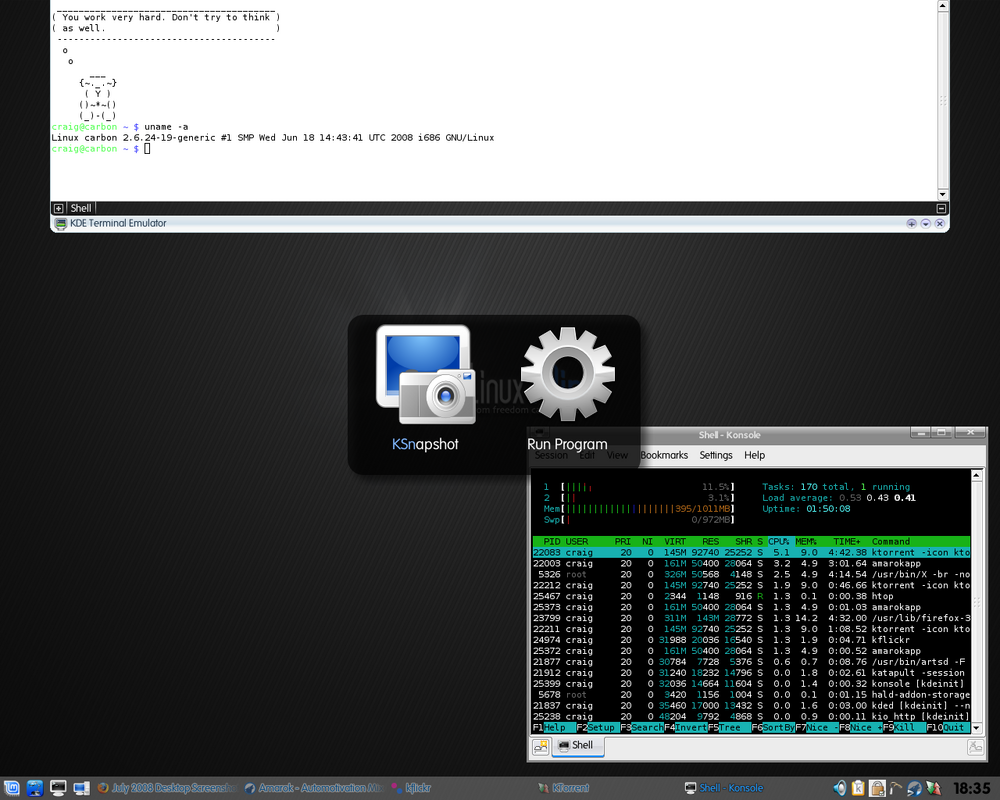Screen dimensions: 1000x800
Task: Open the Bookmarks menu in Konsole
Action: (x=664, y=455)
